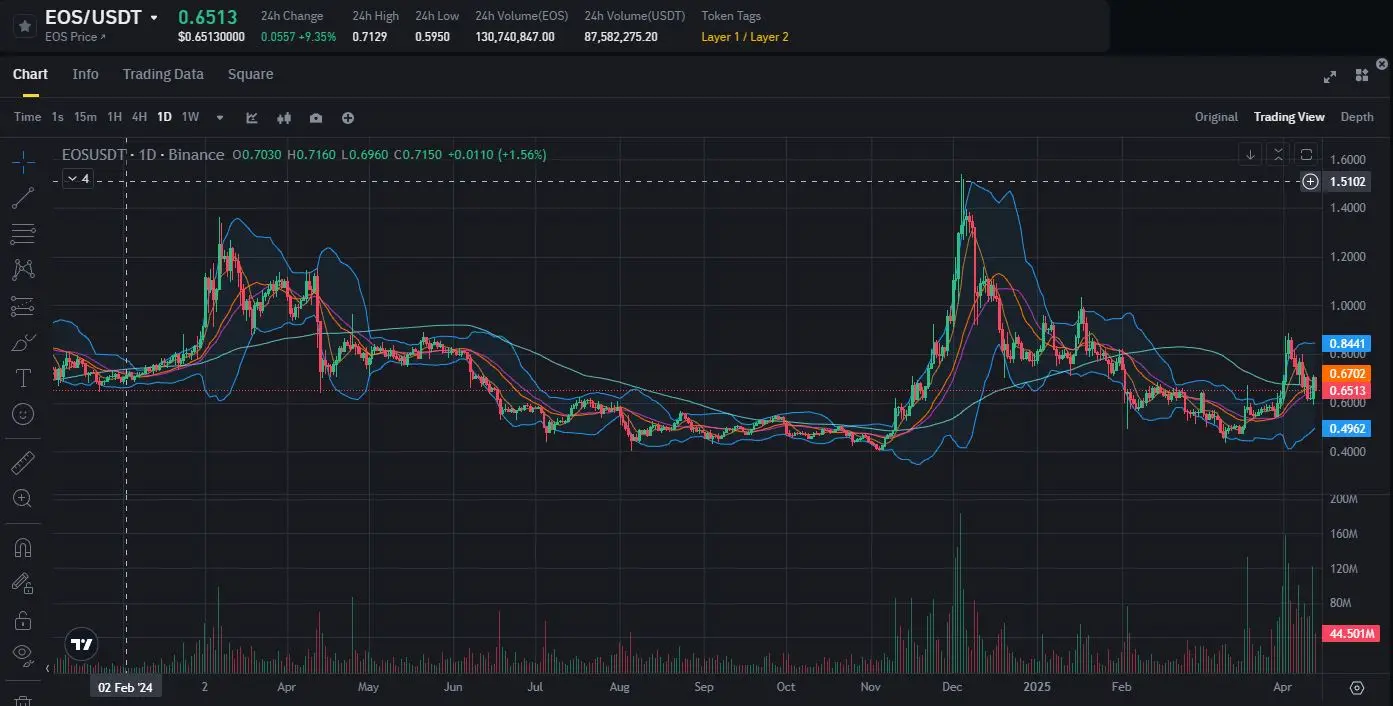Open the chart layout grid icon

pyautogui.click(x=1361, y=76)
